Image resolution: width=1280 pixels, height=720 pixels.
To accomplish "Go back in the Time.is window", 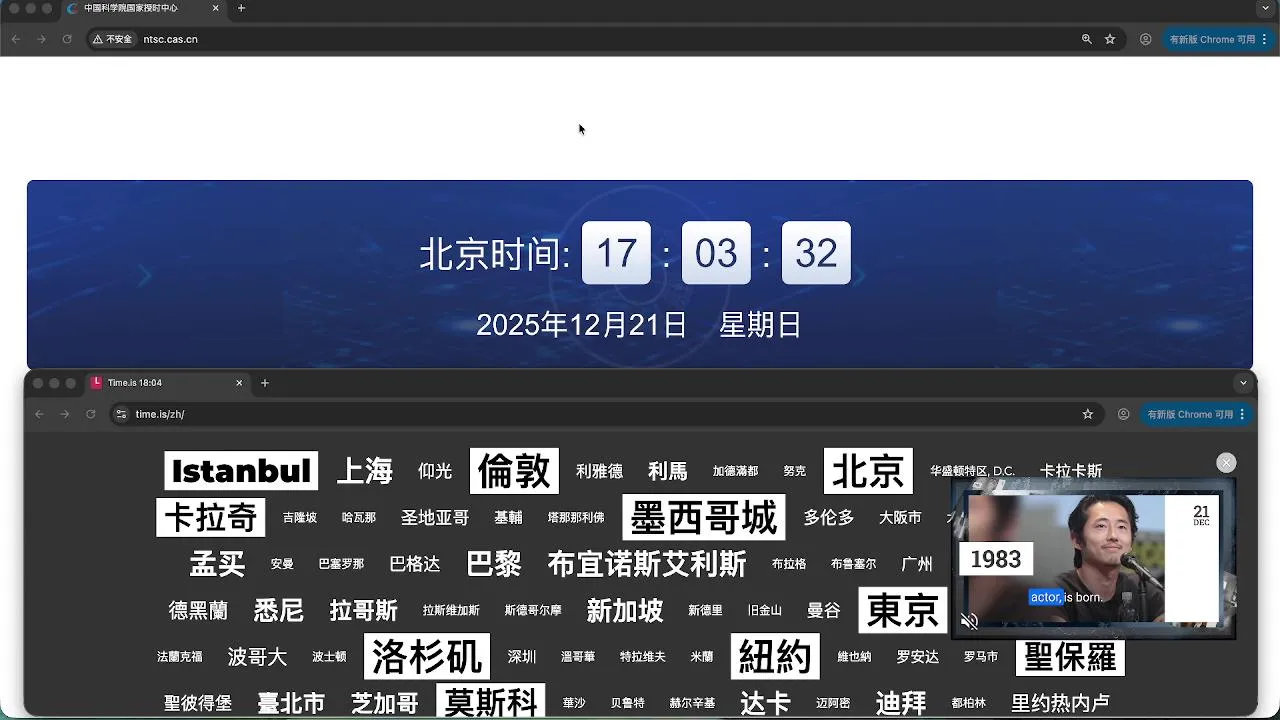I will pos(40,414).
